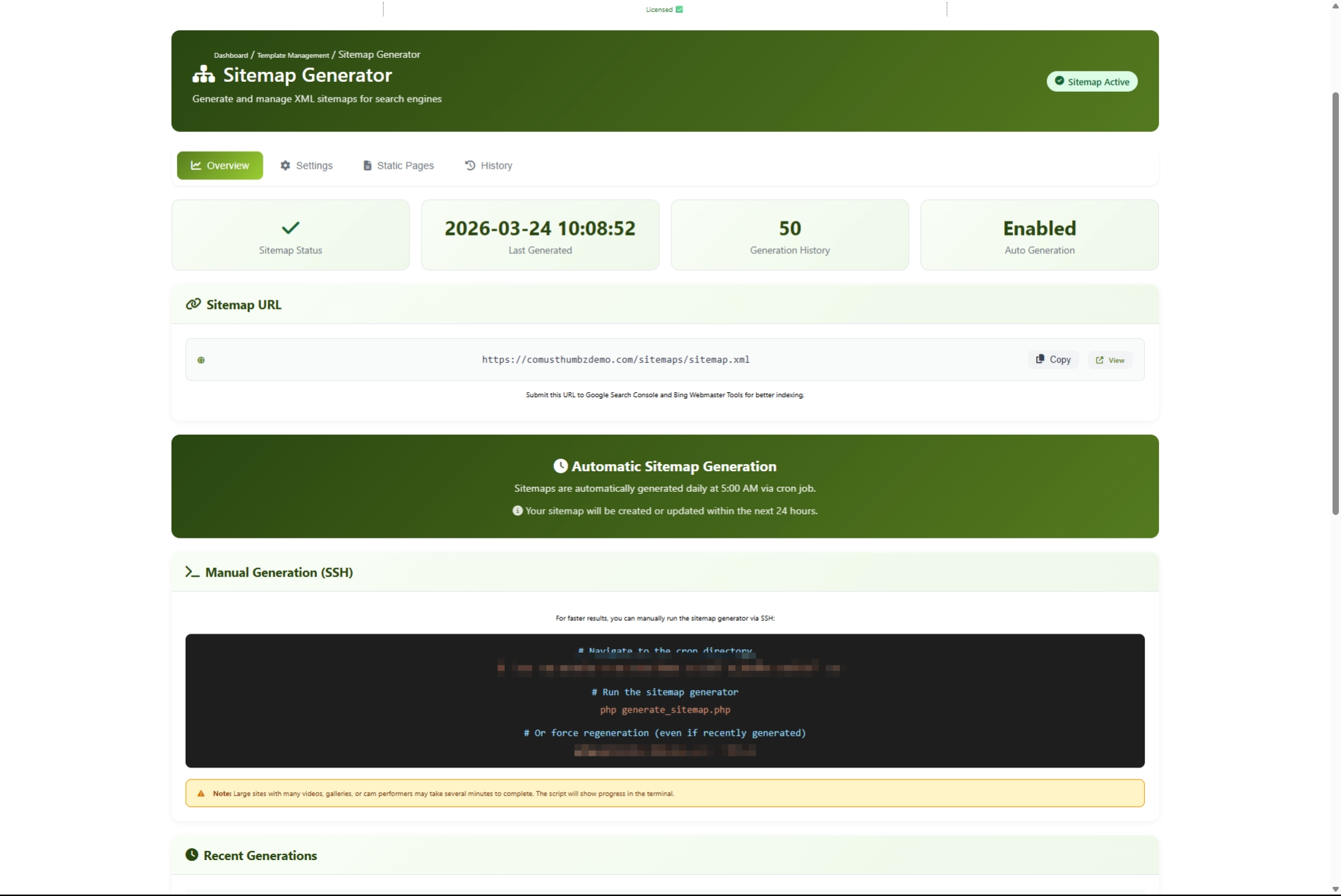
Task: View the sitemap in new window
Action: coord(1110,360)
